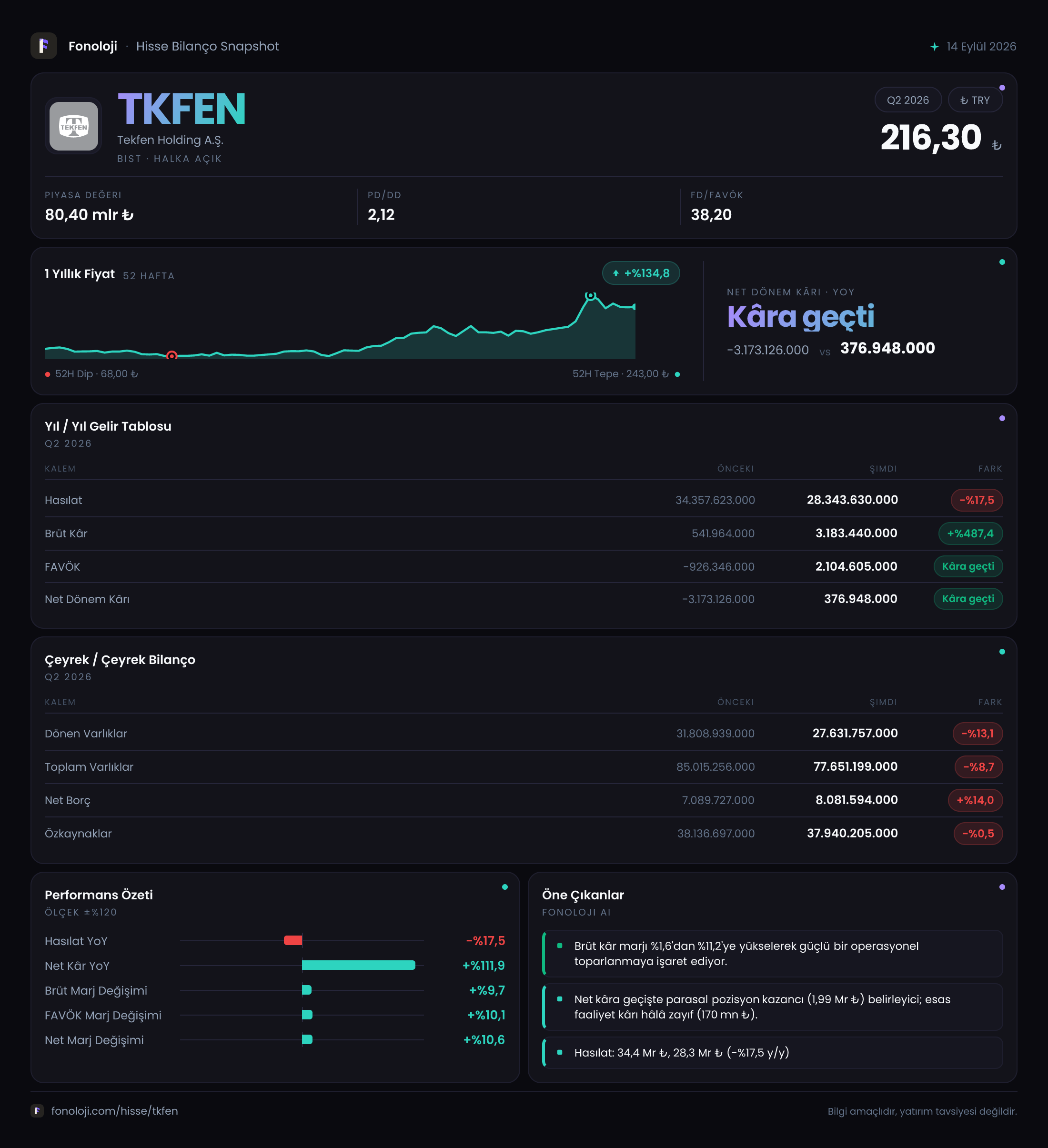This screenshot has width=1048, height=1148.
Task: Click the current FAVÖK value 2.104.605.000
Action: click(x=856, y=566)
